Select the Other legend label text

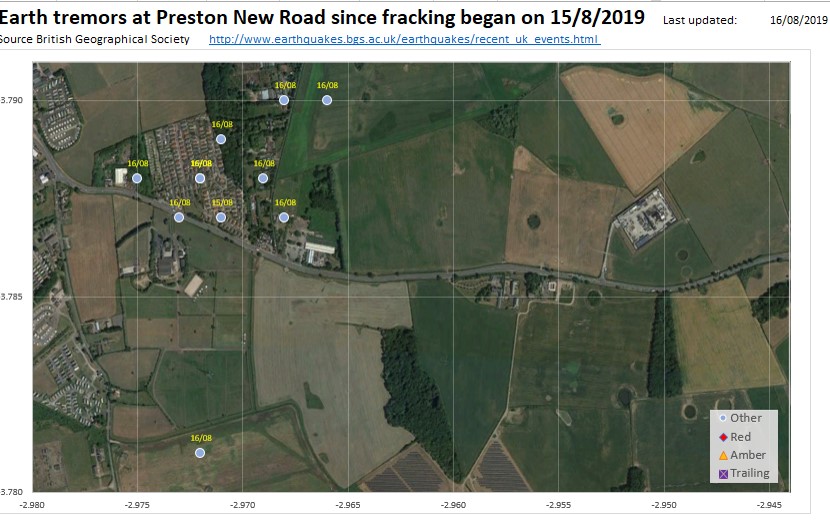point(746,418)
